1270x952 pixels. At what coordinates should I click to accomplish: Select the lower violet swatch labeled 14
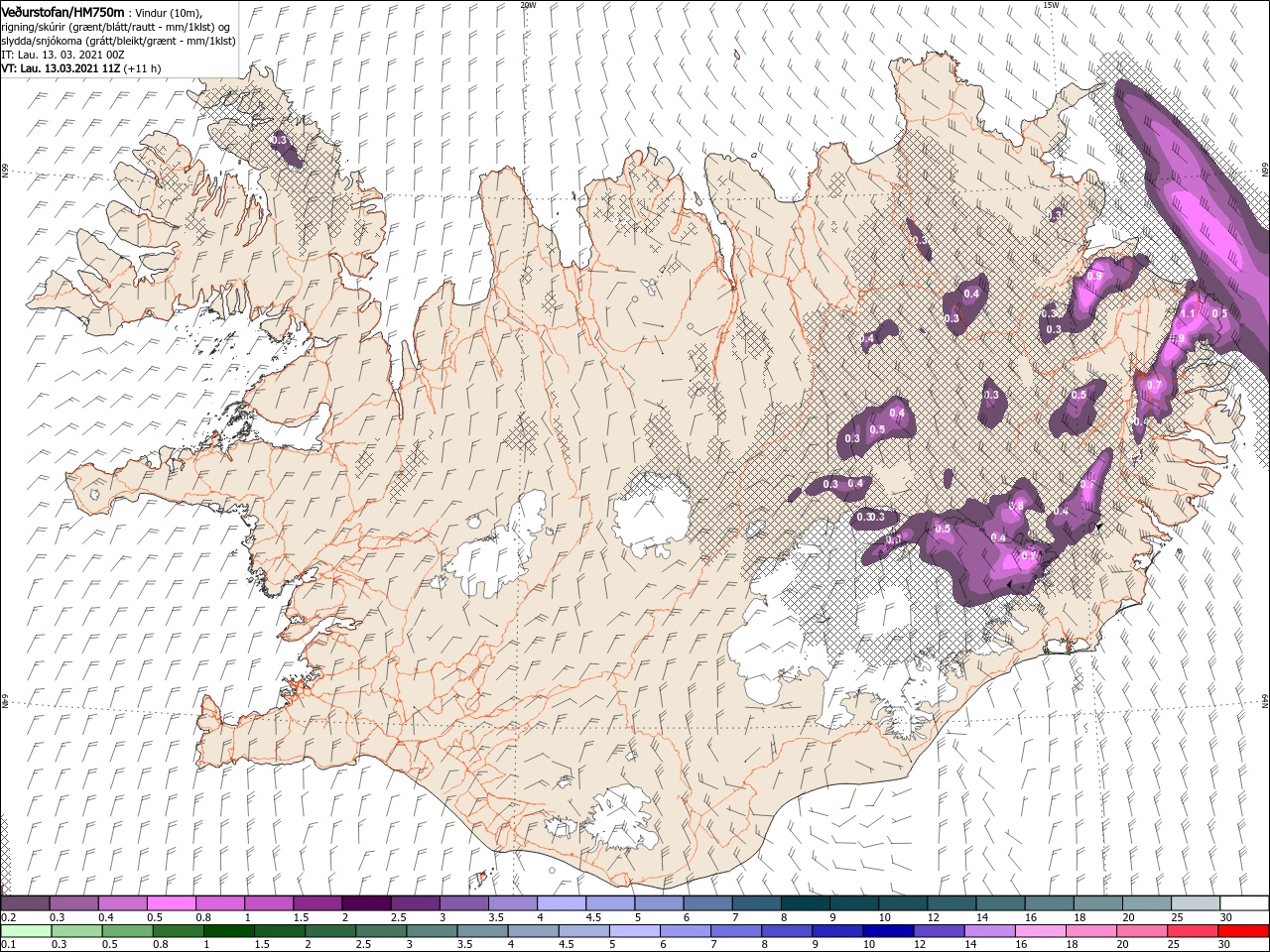[x=990, y=930]
